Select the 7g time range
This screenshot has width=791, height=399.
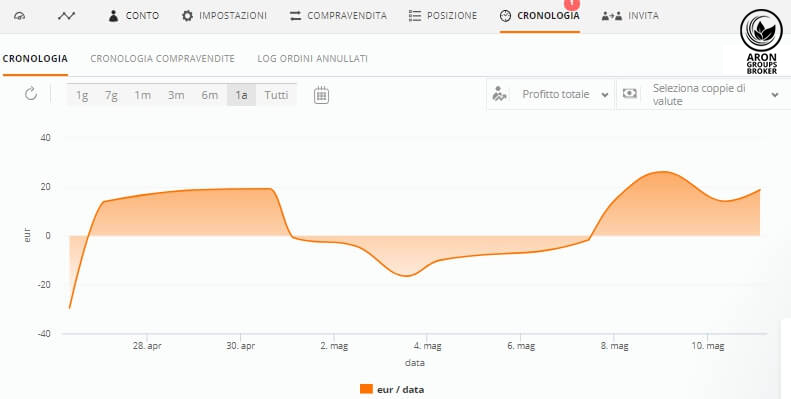(x=111, y=95)
